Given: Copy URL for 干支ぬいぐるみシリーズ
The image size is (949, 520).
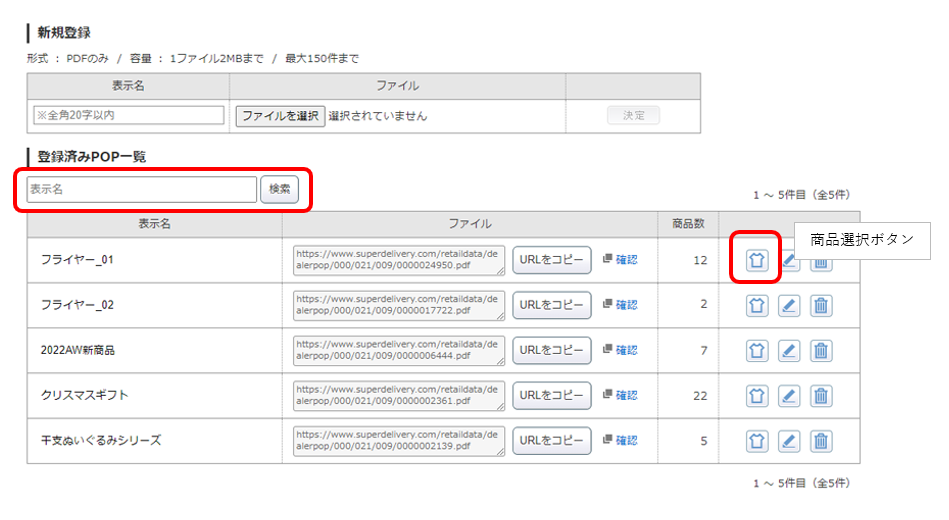Looking at the screenshot, I should (551, 441).
